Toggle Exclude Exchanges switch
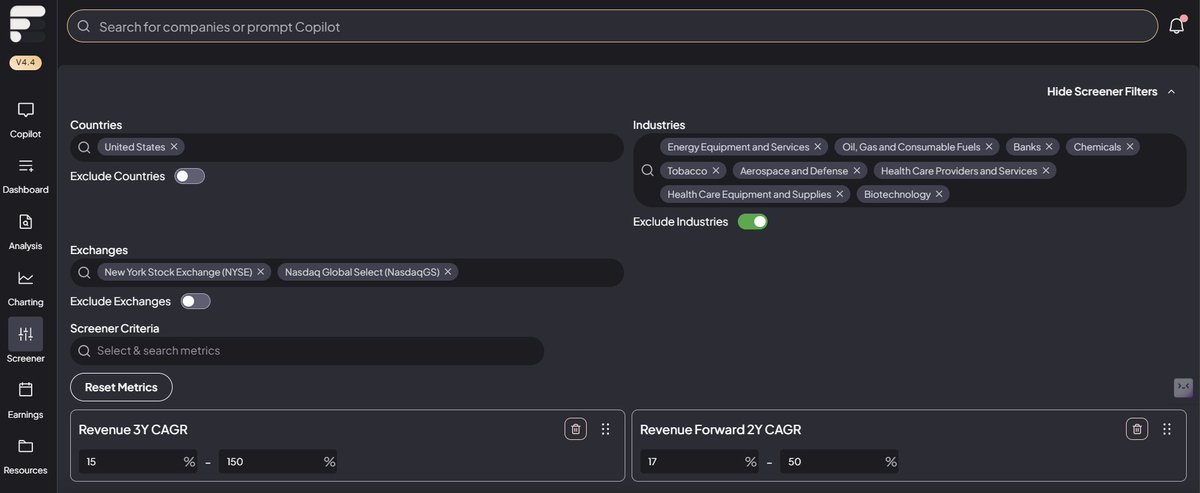This screenshot has width=1200, height=493. point(195,301)
